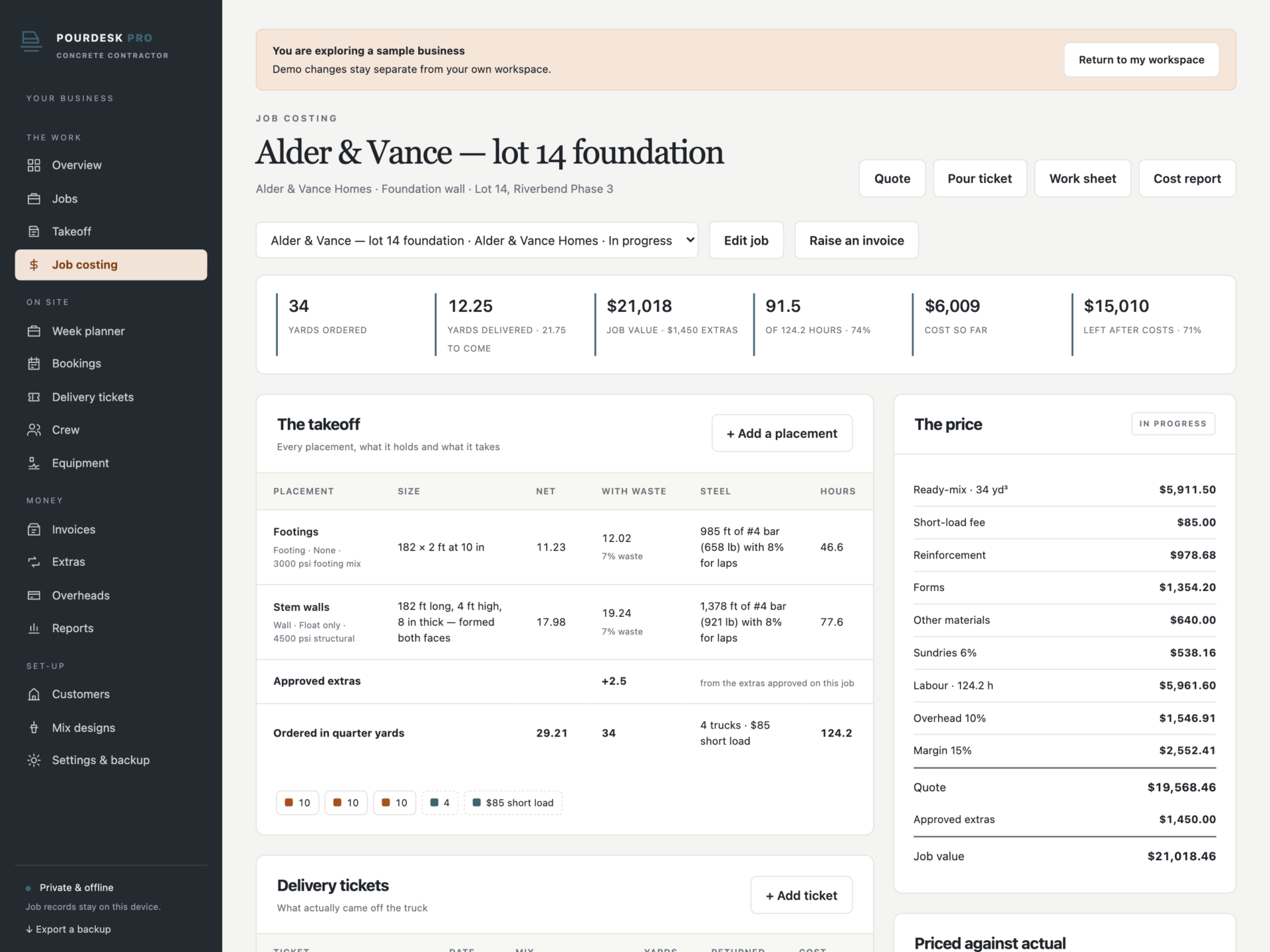Open the Quote document button

click(892, 178)
